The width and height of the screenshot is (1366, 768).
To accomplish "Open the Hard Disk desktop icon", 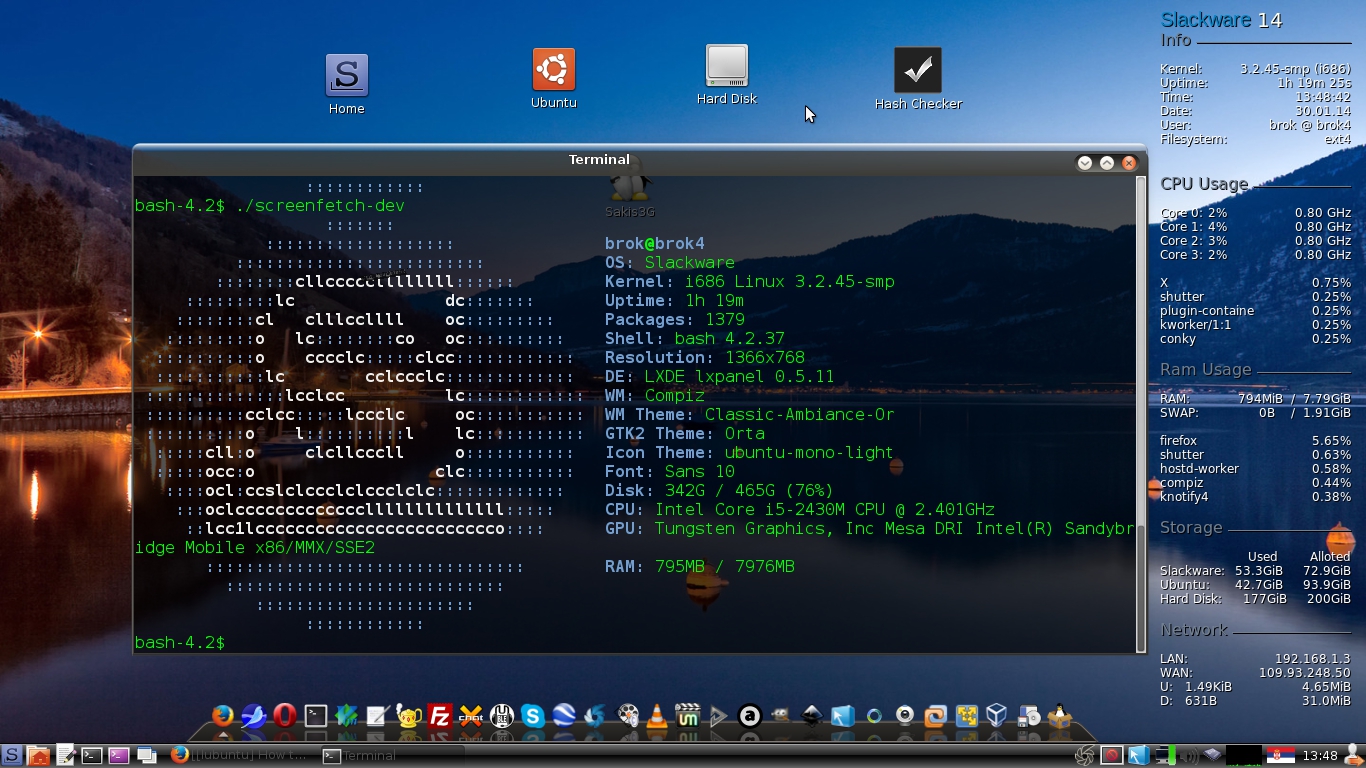I will pyautogui.click(x=727, y=66).
